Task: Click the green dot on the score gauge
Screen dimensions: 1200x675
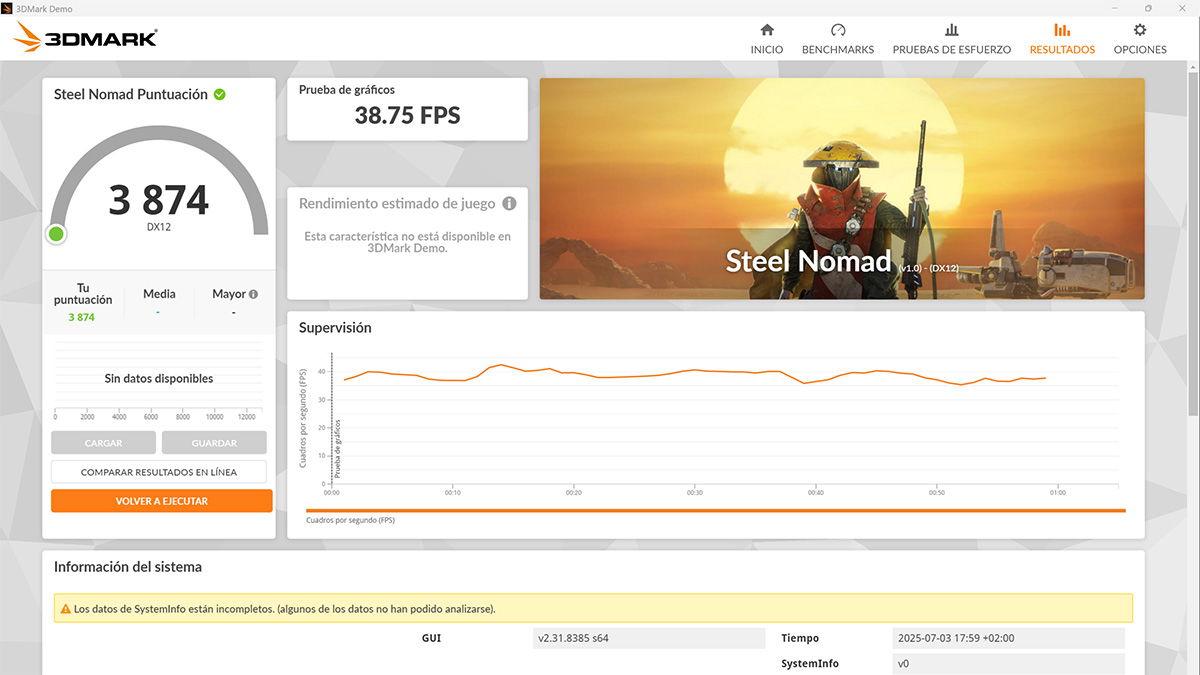Action: click(x=56, y=234)
